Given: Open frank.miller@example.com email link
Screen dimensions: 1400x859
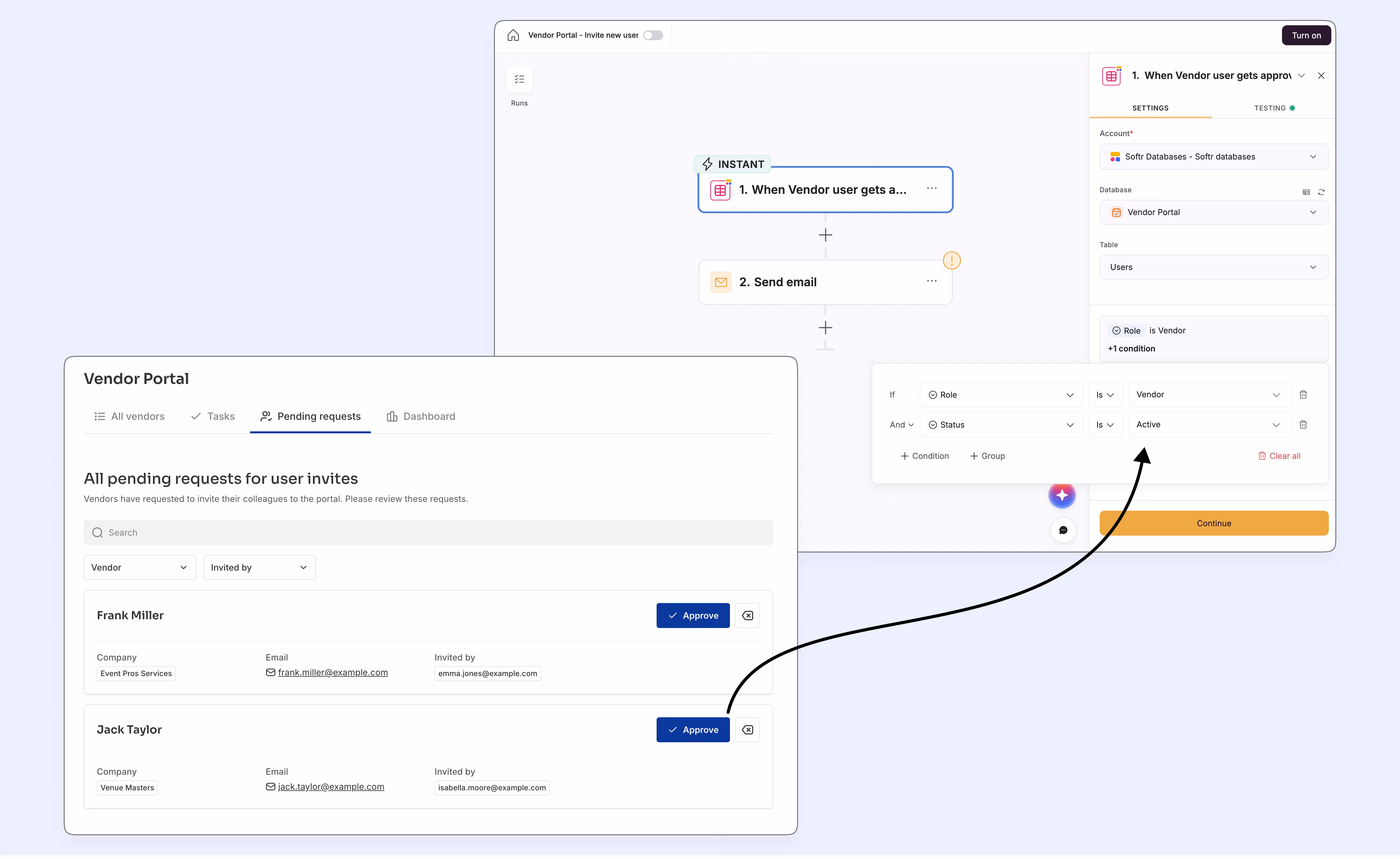Looking at the screenshot, I should 333,672.
